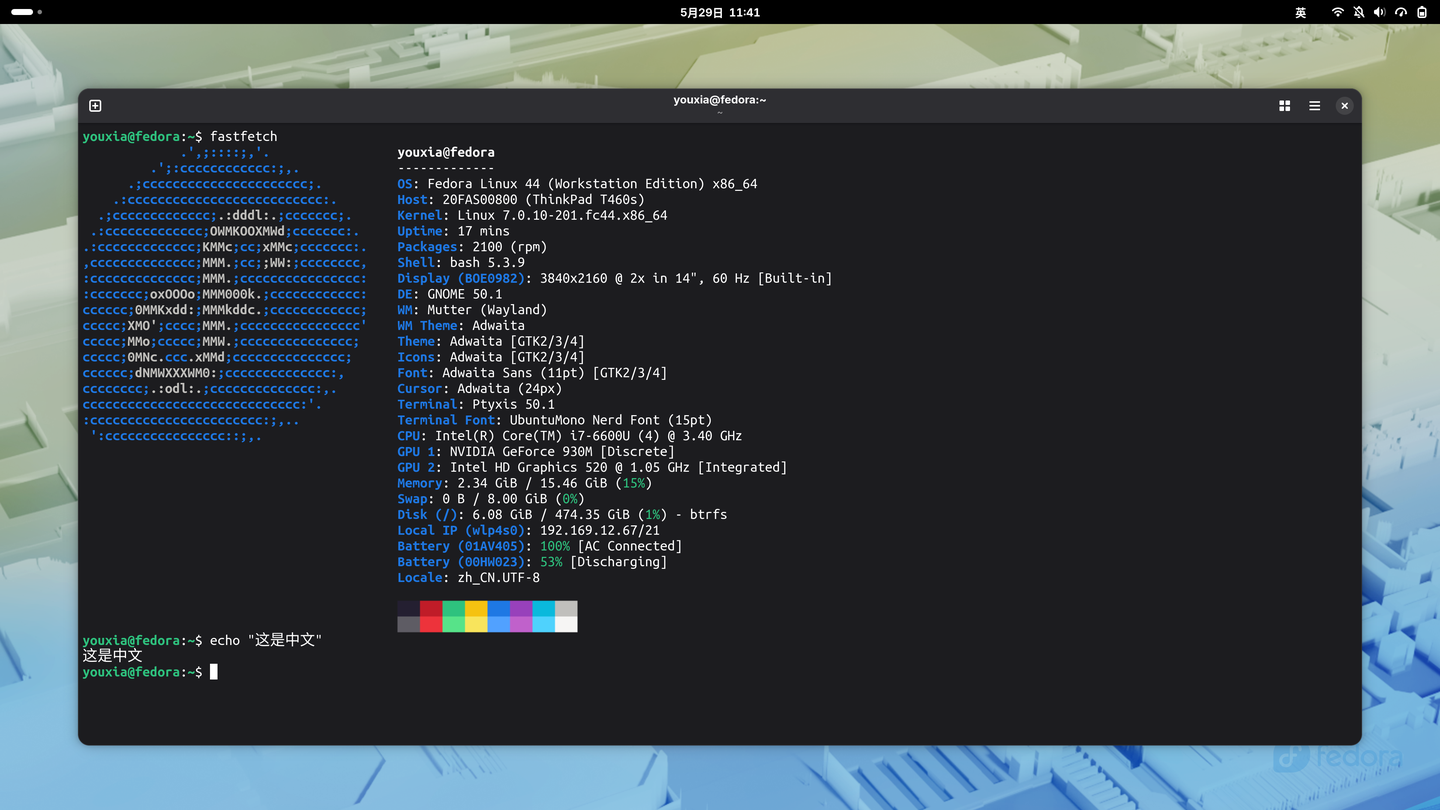This screenshot has height=810, width=1440.
Task: Open the calendar from the 5月29日 11:41 clock
Action: click(x=720, y=12)
